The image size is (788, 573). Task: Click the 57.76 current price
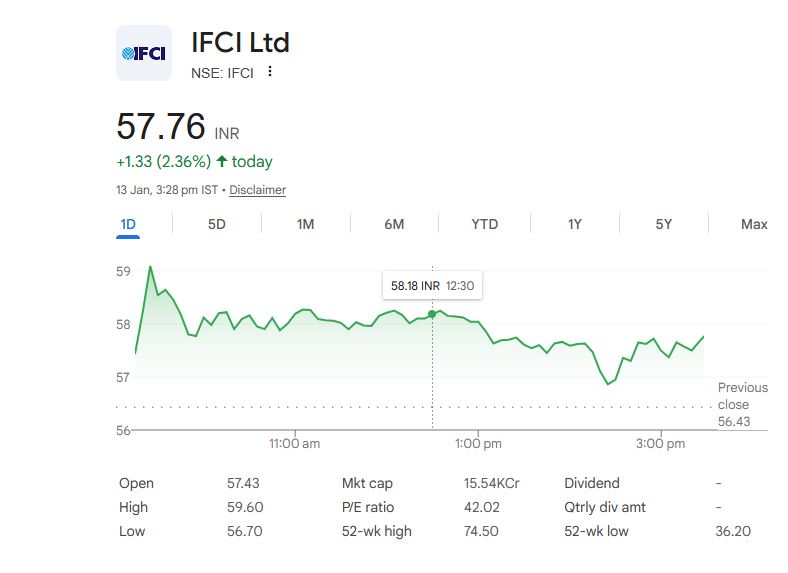coord(161,128)
